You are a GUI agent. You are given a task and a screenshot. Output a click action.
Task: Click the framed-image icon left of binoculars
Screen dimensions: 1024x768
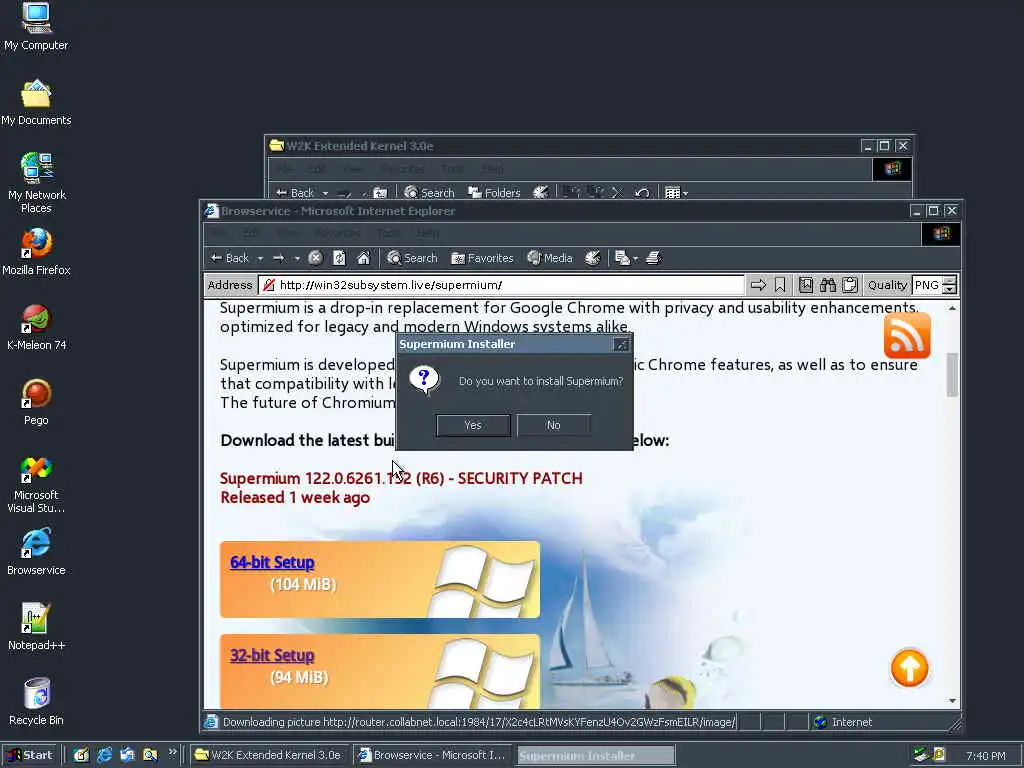point(806,285)
